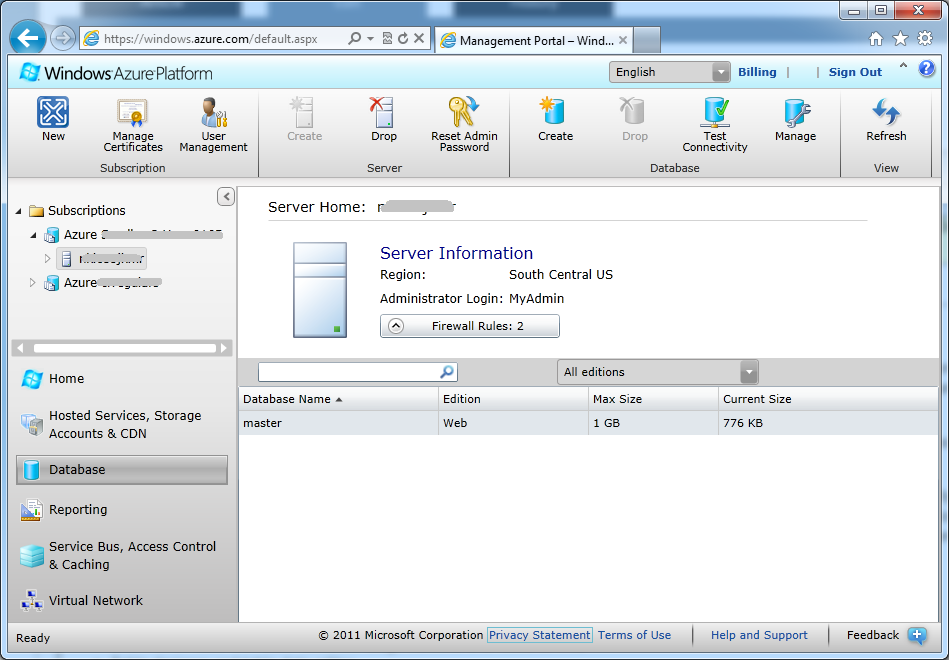Expand the Firewall Rules: 2 section
949x660 pixels.
470,326
